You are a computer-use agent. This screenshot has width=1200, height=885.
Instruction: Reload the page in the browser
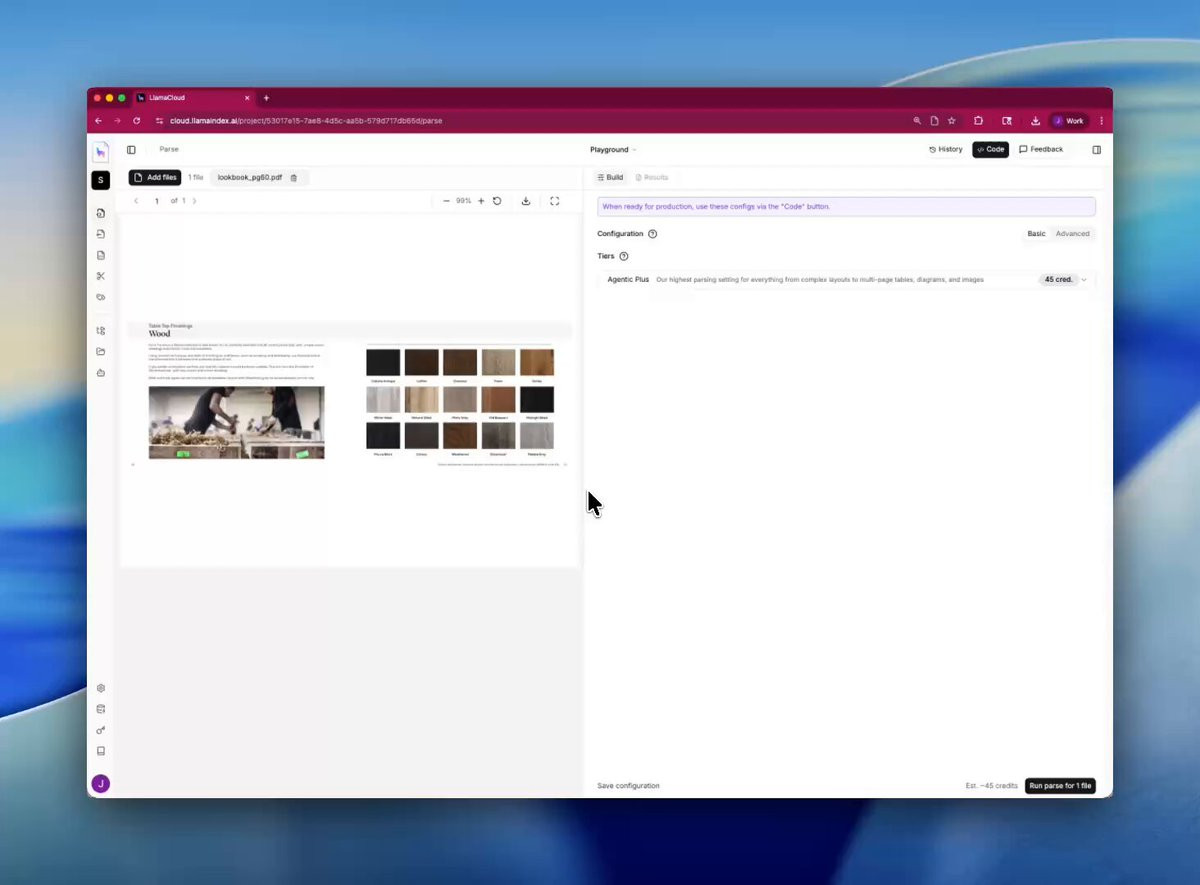(137, 121)
